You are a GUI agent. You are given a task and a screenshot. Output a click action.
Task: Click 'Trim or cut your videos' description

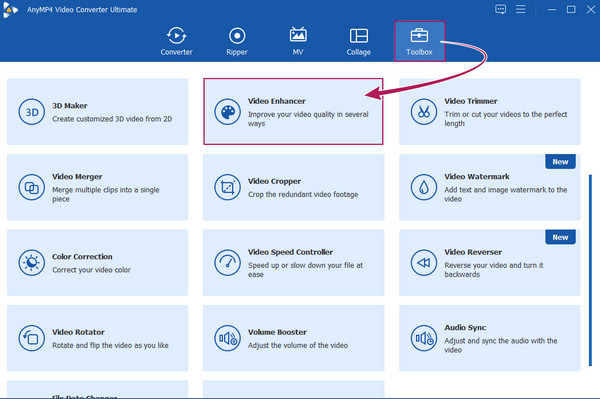point(505,119)
